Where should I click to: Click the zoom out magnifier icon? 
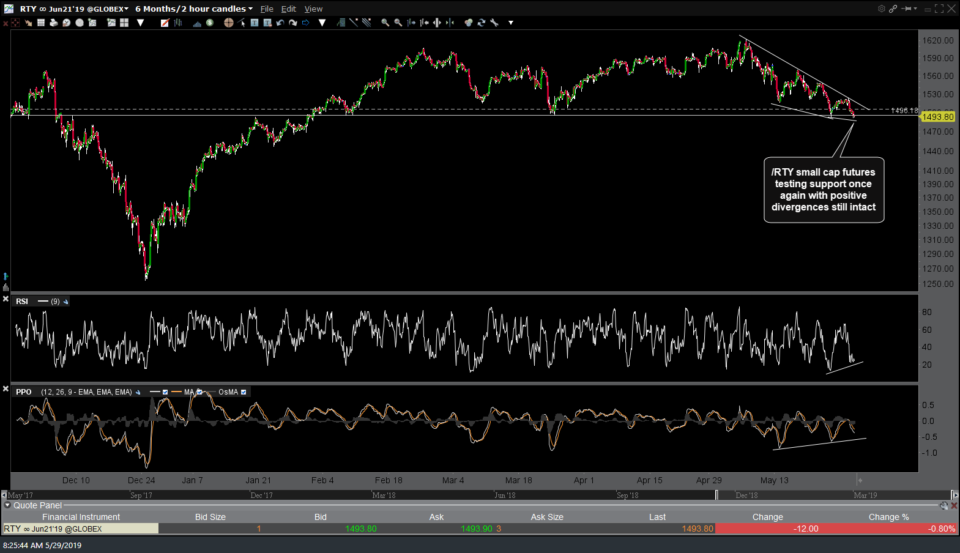[398, 23]
